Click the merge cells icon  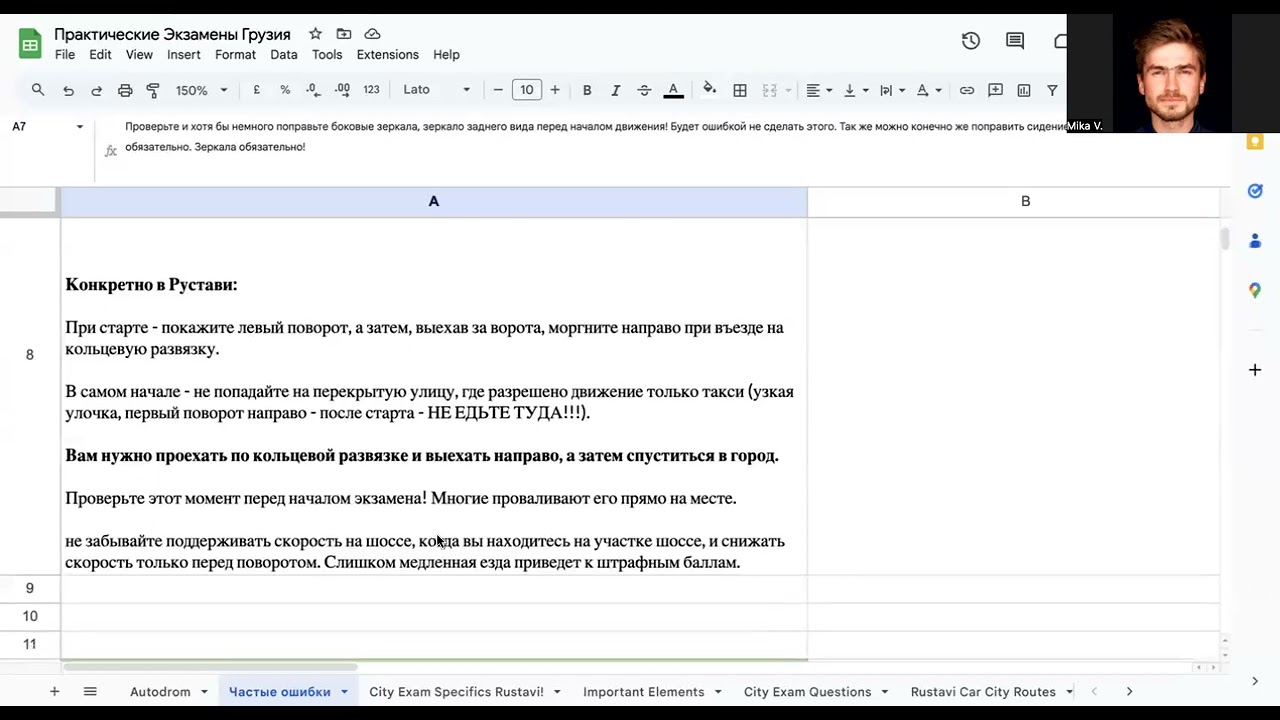click(x=769, y=90)
